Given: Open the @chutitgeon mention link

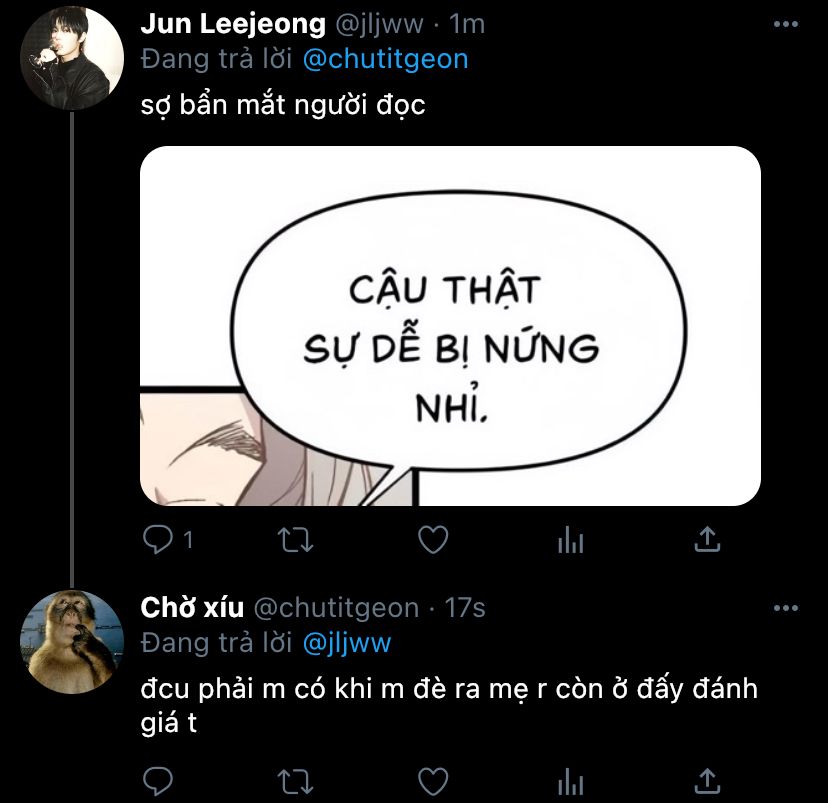Looking at the screenshot, I should click(385, 59).
